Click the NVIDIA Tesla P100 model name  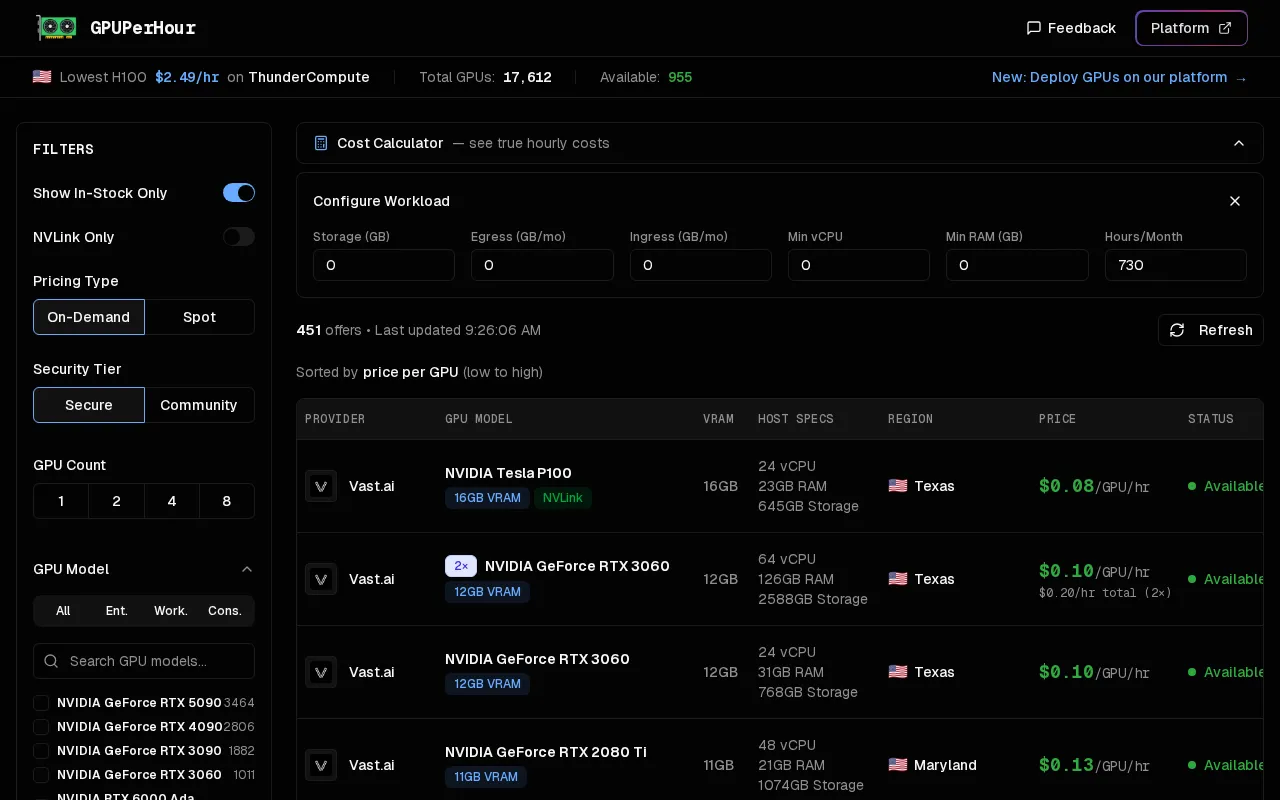point(508,473)
